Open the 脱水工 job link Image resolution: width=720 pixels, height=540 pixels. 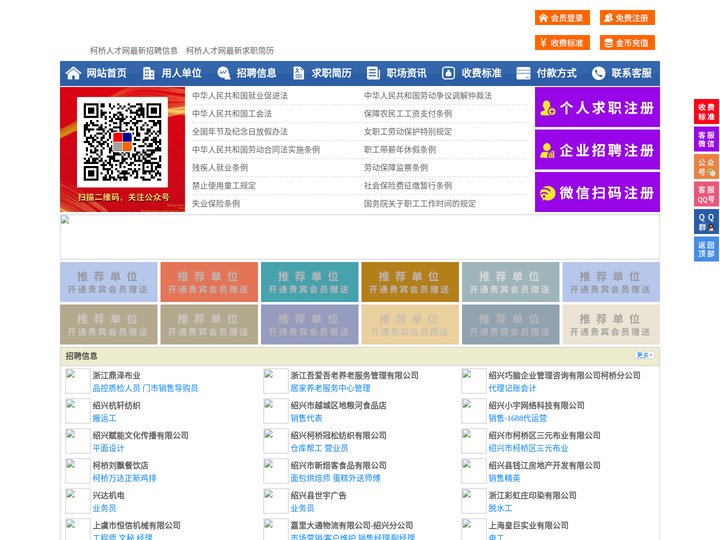coord(500,508)
